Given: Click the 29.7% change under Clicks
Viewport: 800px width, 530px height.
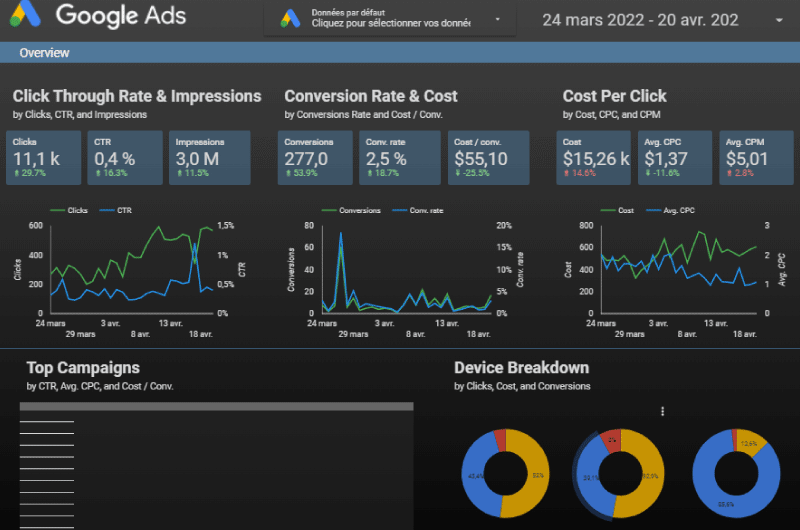Looking at the screenshot, I should pos(30,173).
